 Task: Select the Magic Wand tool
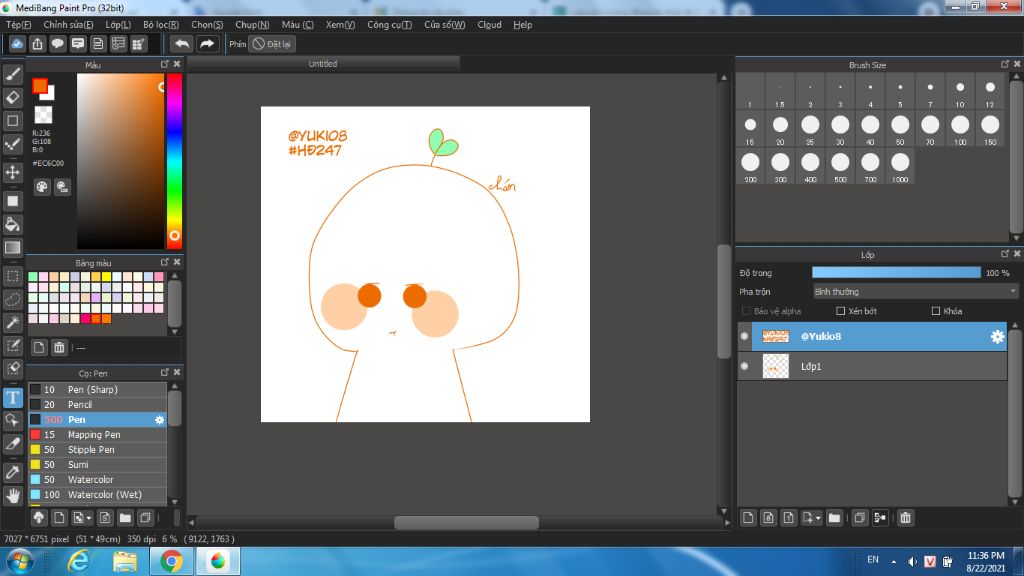click(x=13, y=322)
